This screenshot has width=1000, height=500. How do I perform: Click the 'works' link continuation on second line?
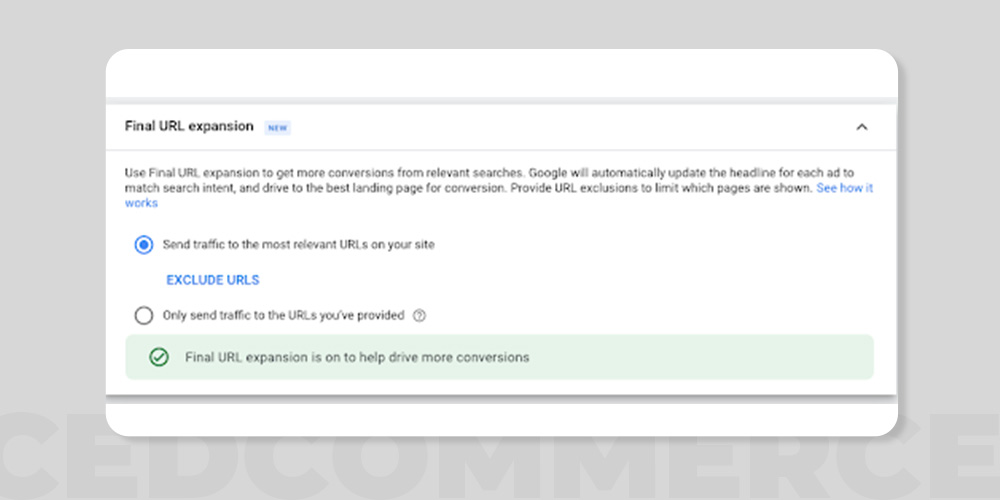click(x=141, y=203)
